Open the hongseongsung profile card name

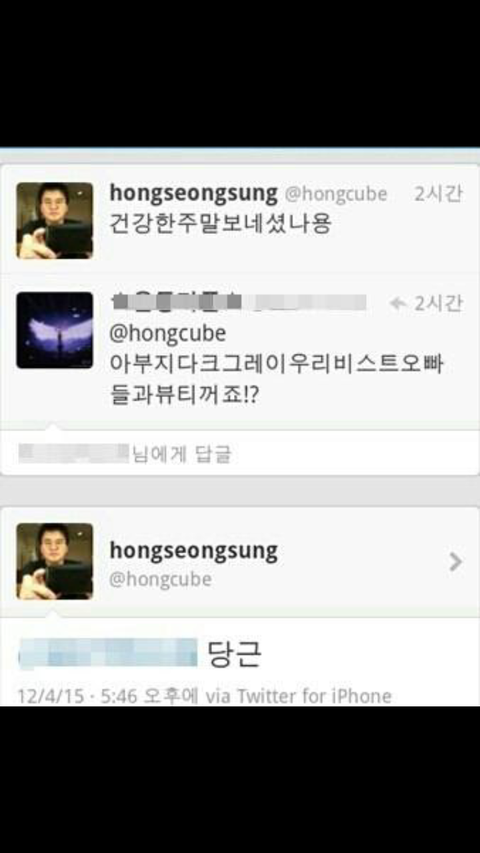(x=193, y=551)
